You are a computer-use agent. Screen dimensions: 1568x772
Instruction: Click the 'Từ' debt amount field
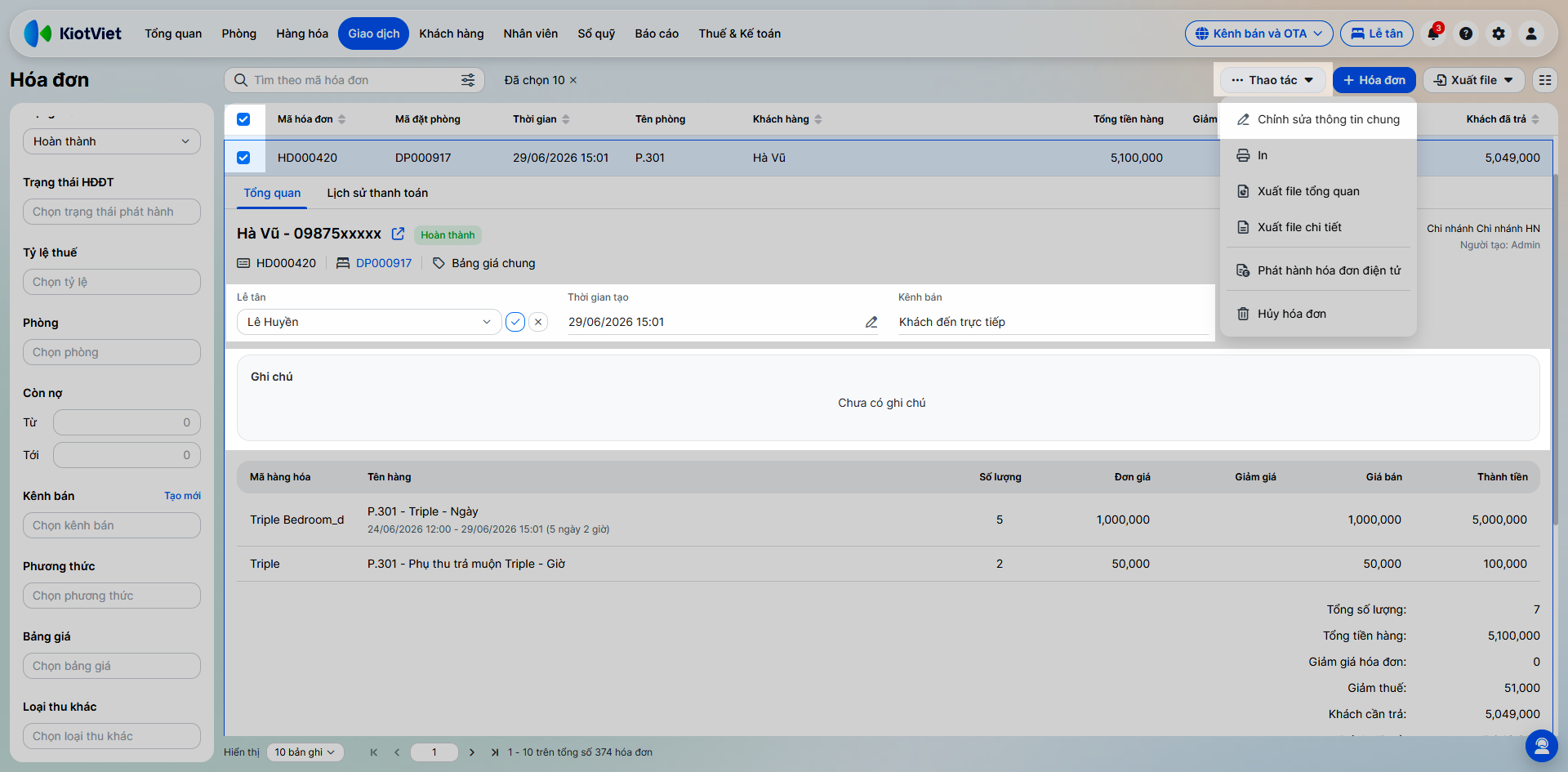pos(127,422)
